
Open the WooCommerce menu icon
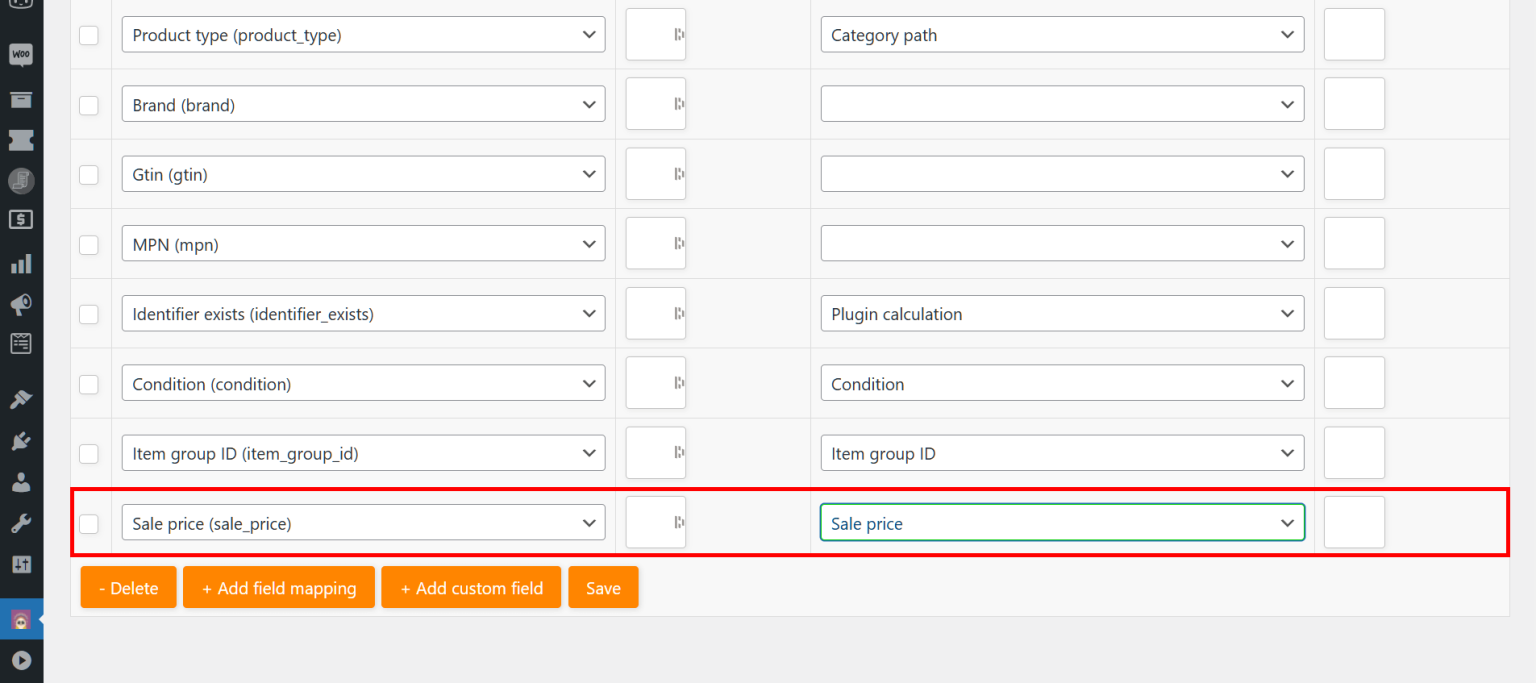(21, 55)
